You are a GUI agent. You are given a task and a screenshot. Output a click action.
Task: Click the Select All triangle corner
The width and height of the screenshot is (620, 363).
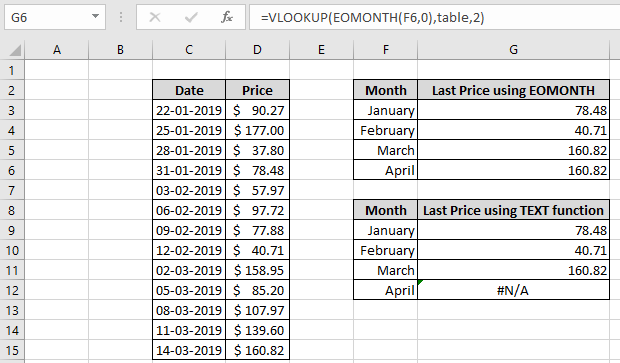(x=15, y=50)
